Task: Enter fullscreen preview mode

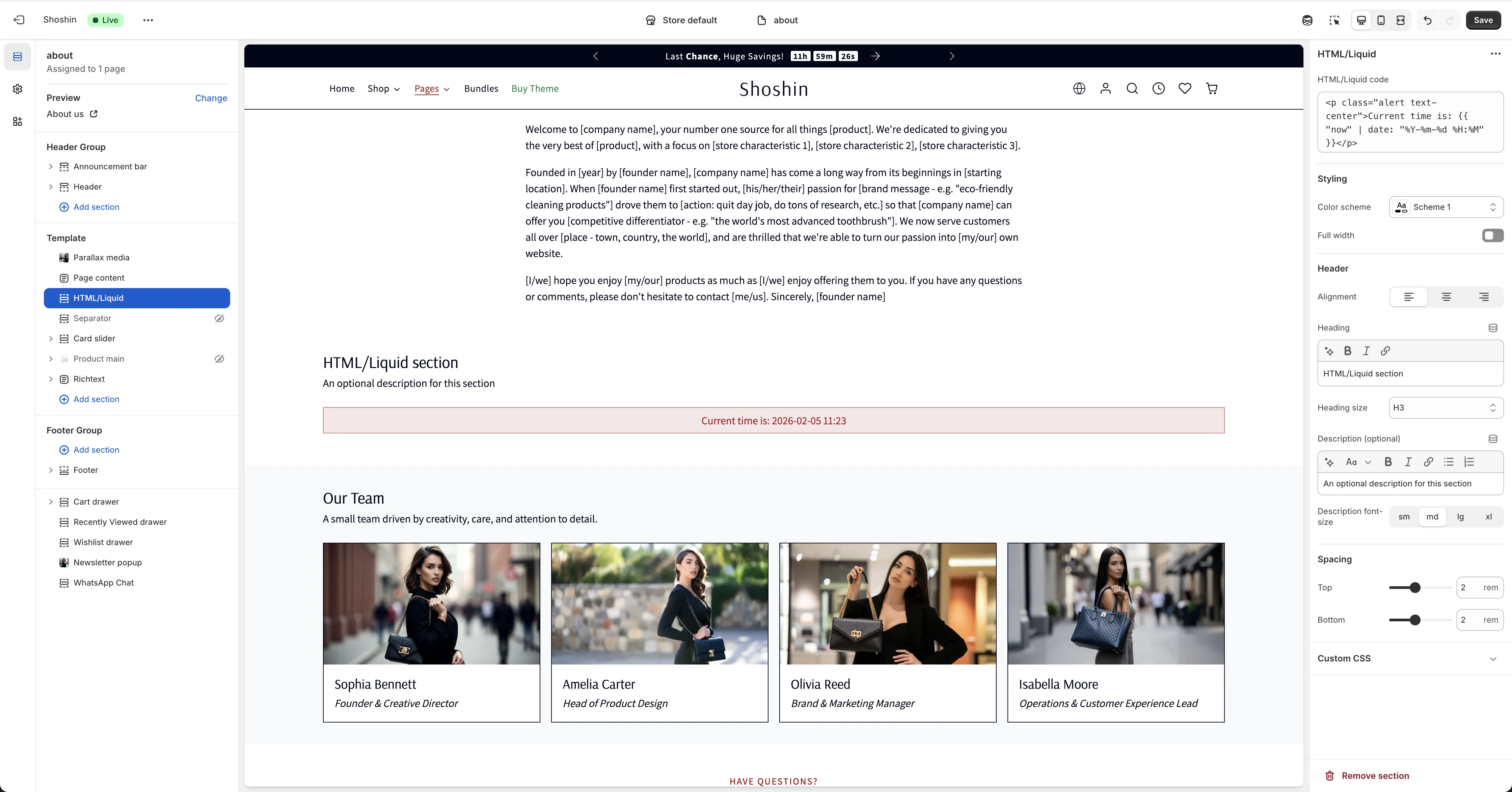Action: pos(1400,20)
